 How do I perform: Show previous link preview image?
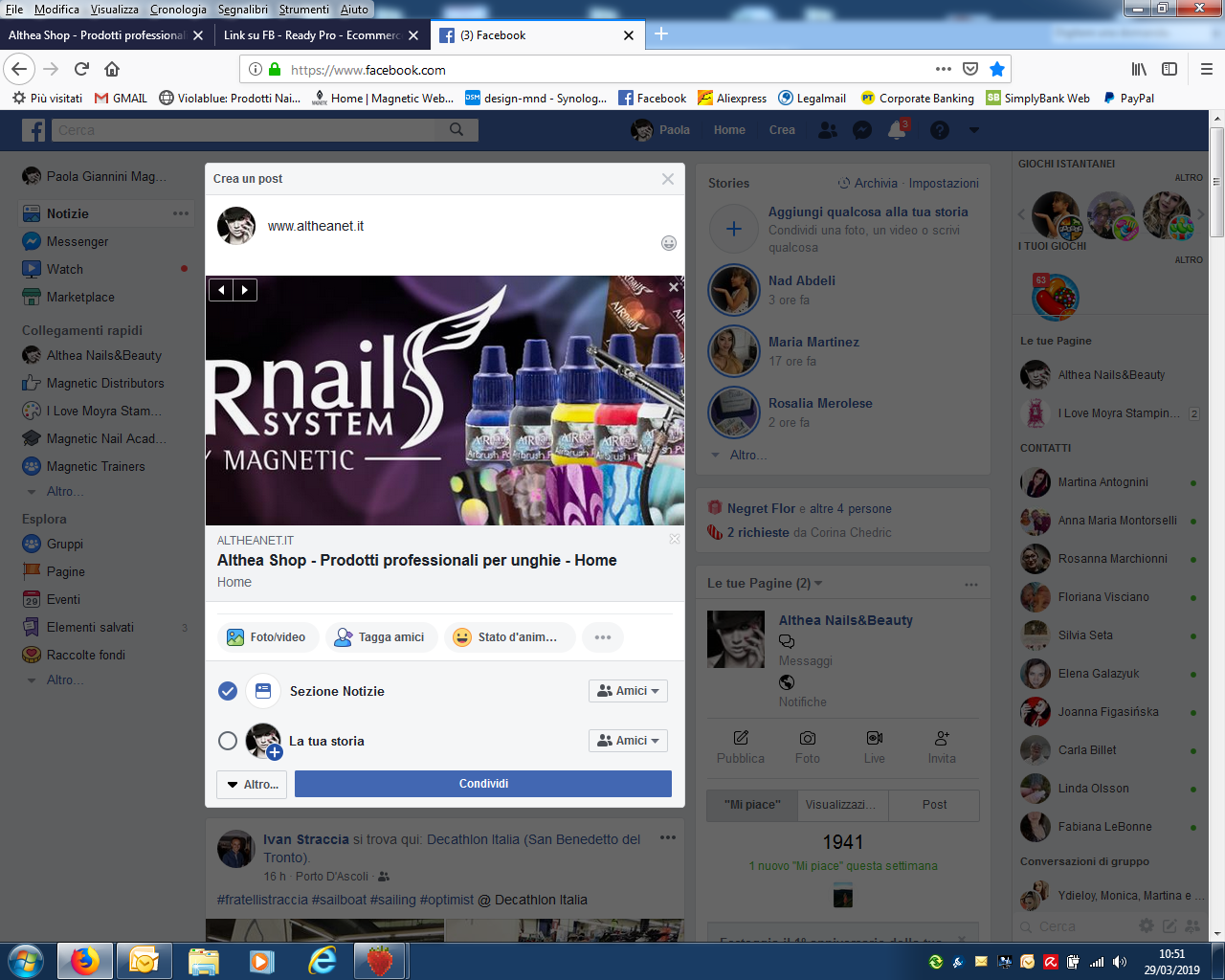[x=221, y=290]
